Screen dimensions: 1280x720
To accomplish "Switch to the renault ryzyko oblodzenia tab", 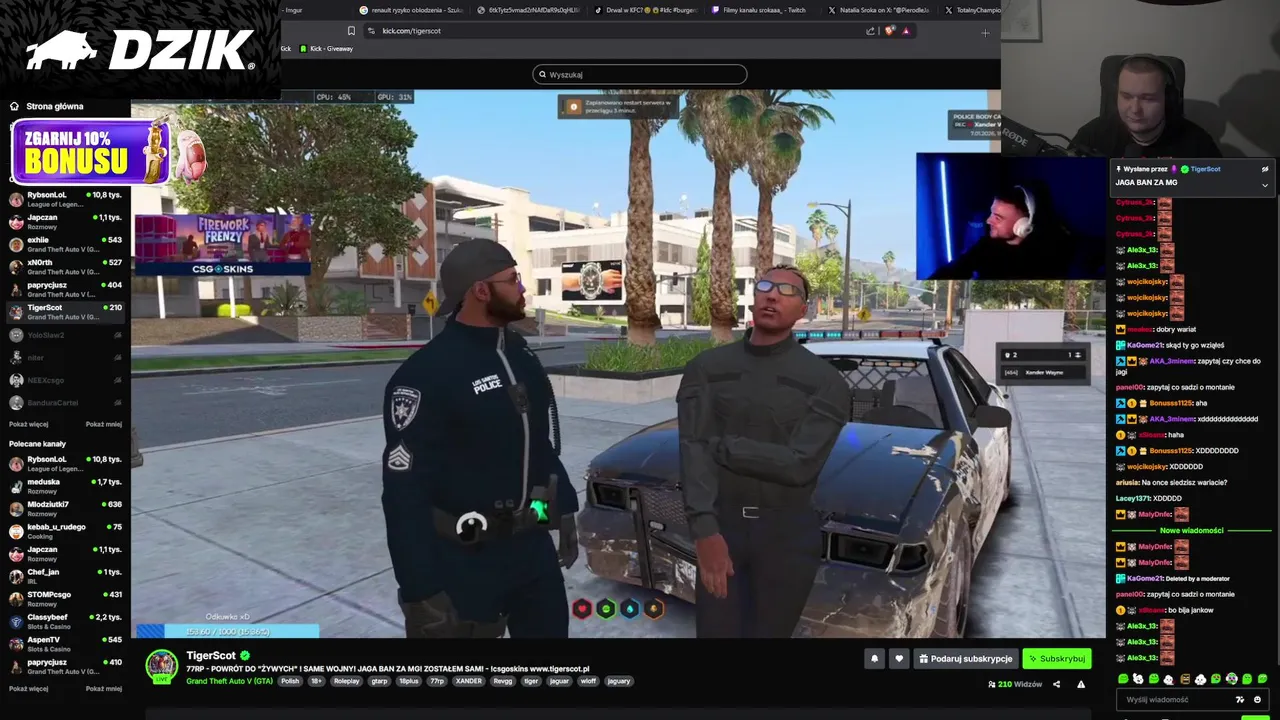I will tap(411, 10).
